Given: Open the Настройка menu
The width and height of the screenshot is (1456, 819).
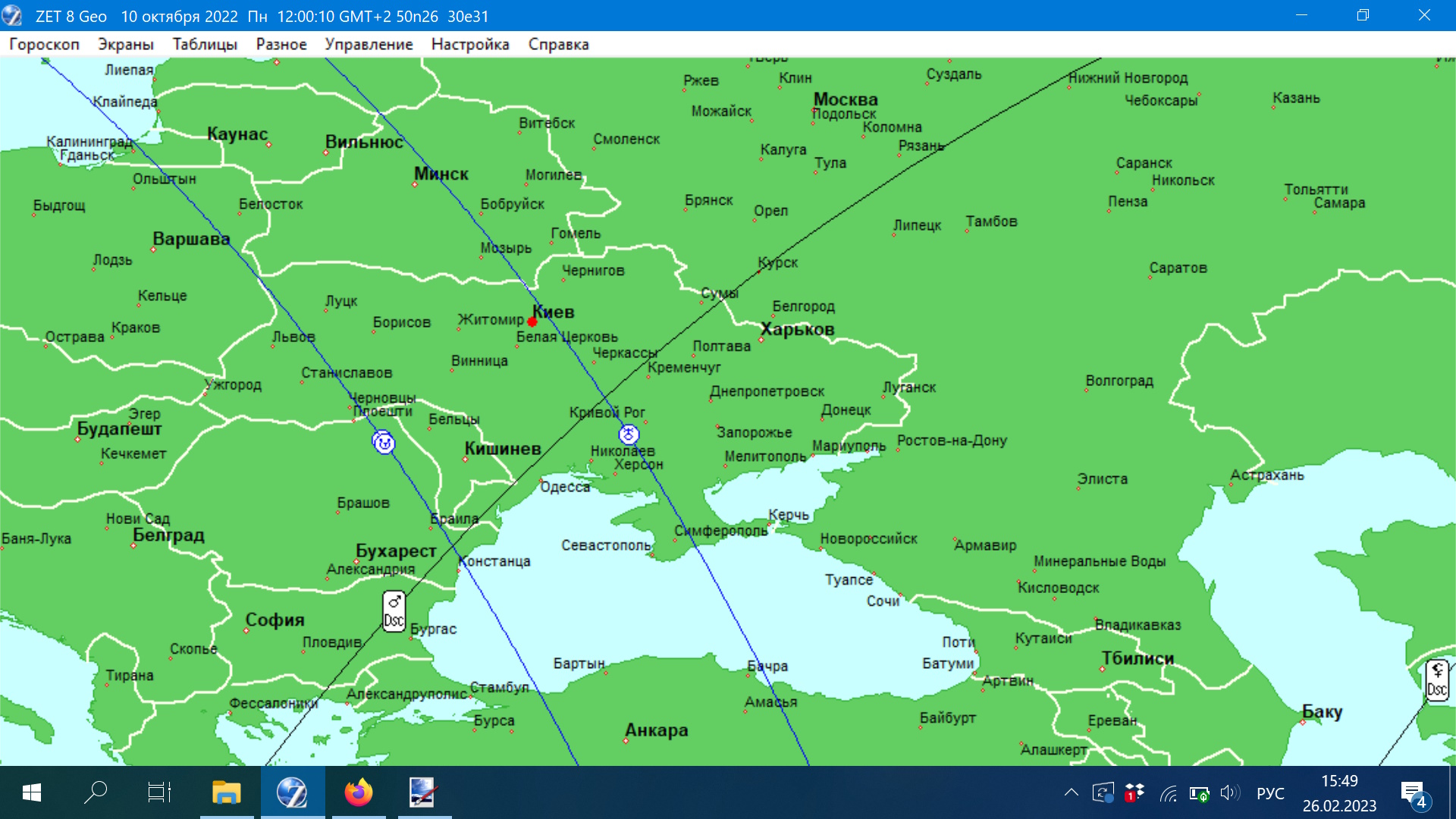Looking at the screenshot, I should 470,45.
